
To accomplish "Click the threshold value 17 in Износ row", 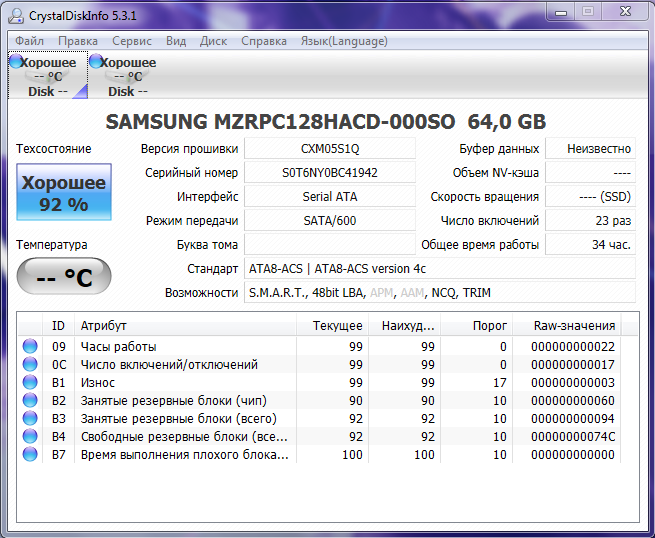I will [500, 383].
